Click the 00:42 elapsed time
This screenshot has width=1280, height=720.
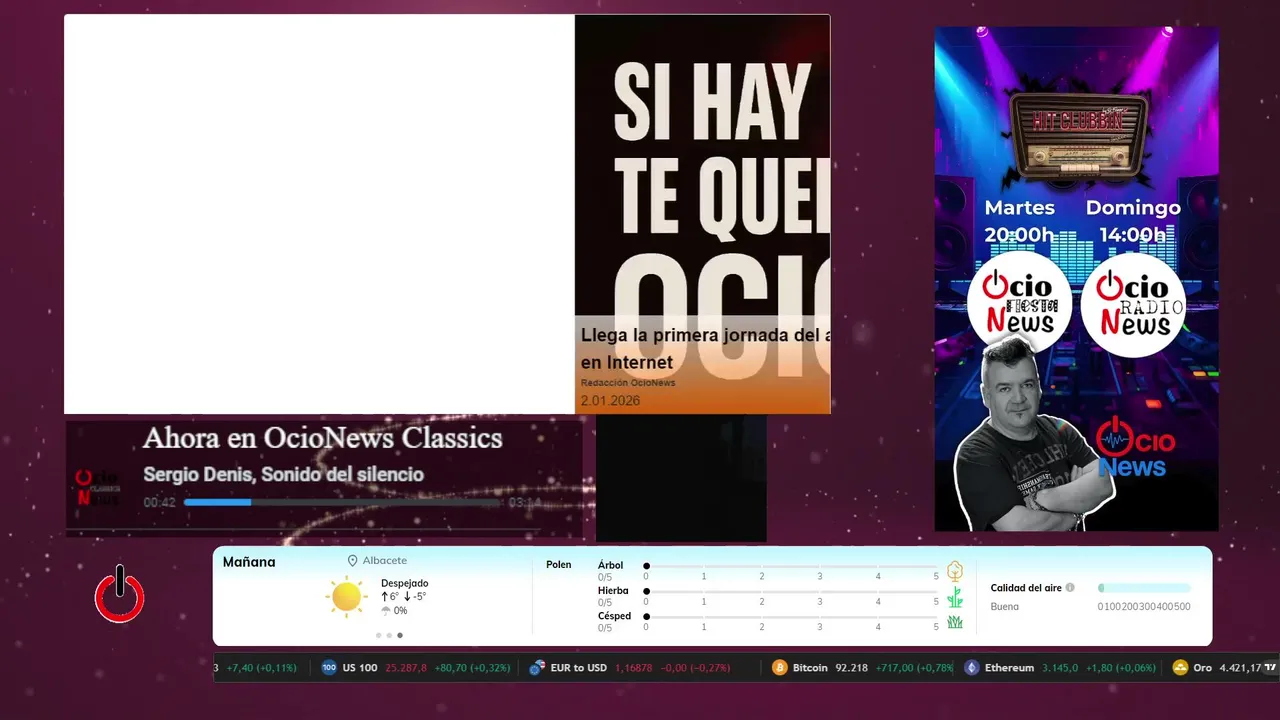tap(160, 502)
